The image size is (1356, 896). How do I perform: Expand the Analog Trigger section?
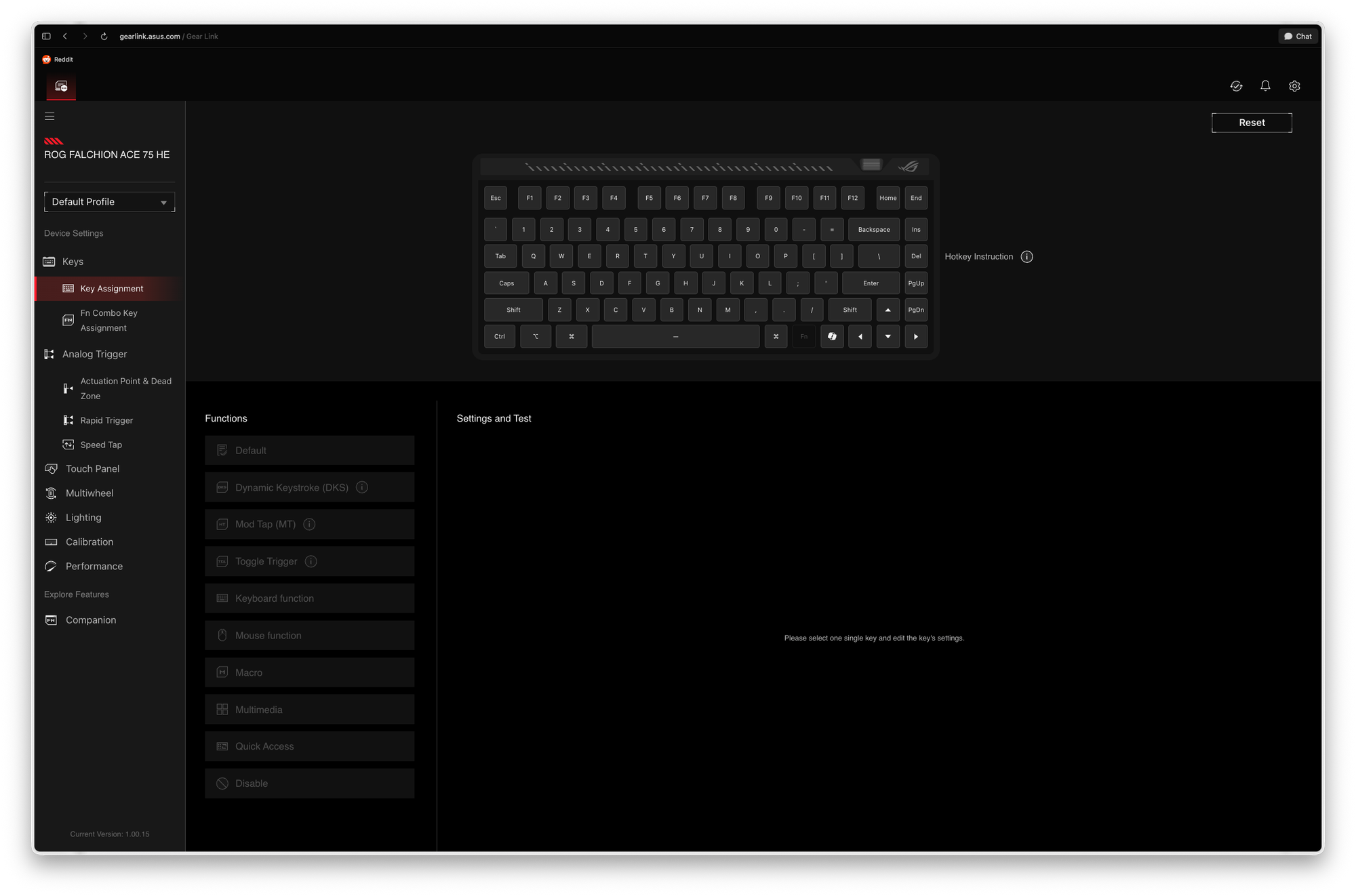(x=94, y=354)
